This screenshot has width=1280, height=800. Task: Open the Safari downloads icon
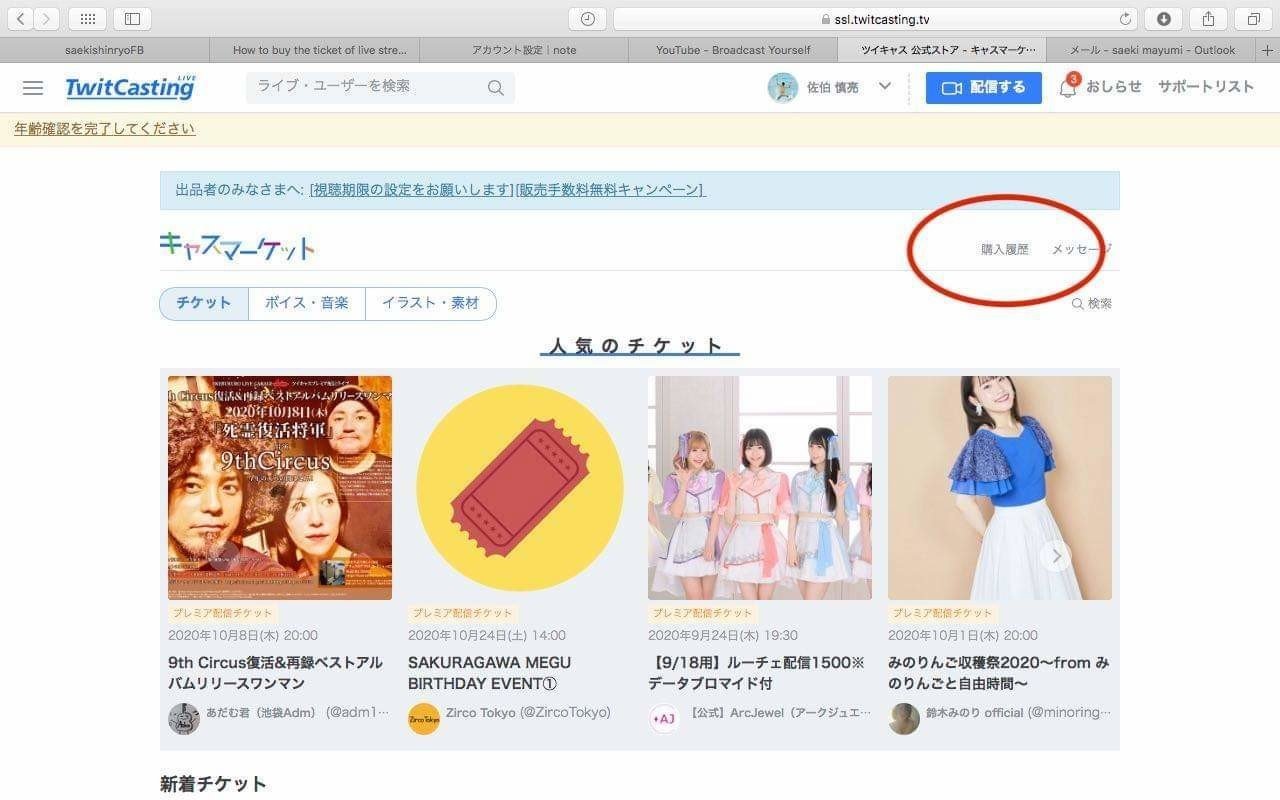(1164, 19)
